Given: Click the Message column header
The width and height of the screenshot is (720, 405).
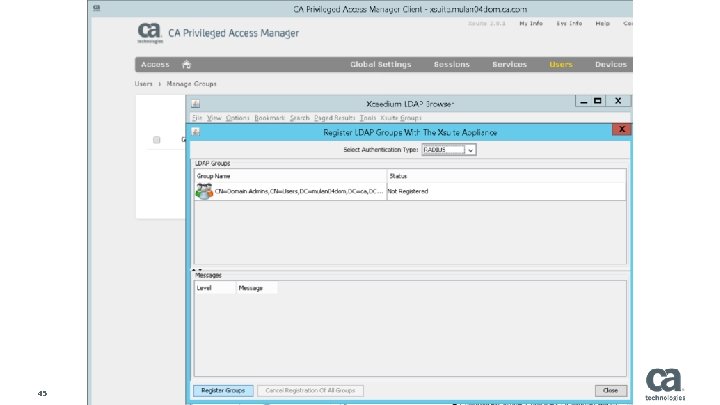Looking at the screenshot, I should (257, 288).
